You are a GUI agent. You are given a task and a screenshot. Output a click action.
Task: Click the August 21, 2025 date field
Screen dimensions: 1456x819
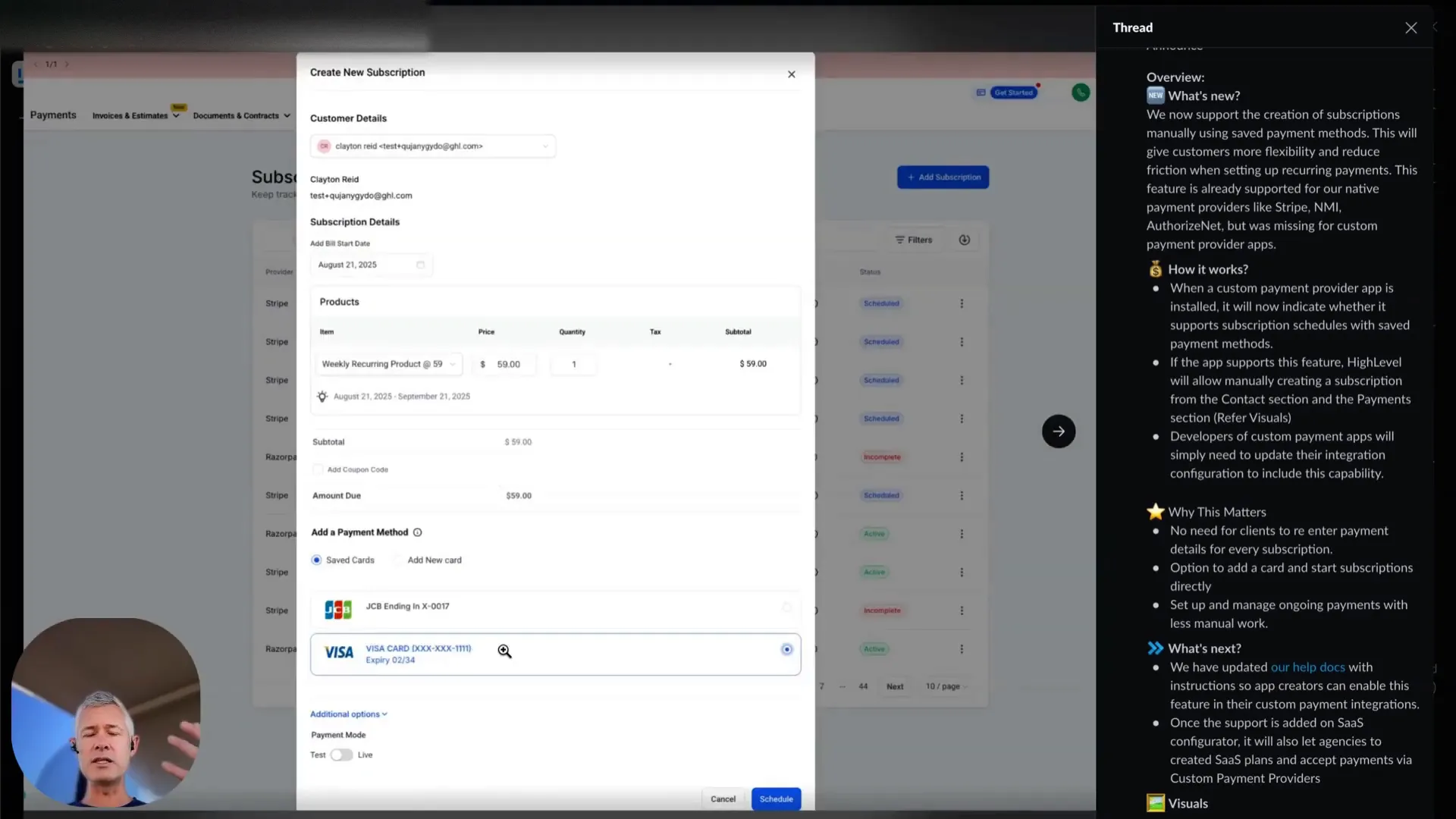pyautogui.click(x=371, y=265)
